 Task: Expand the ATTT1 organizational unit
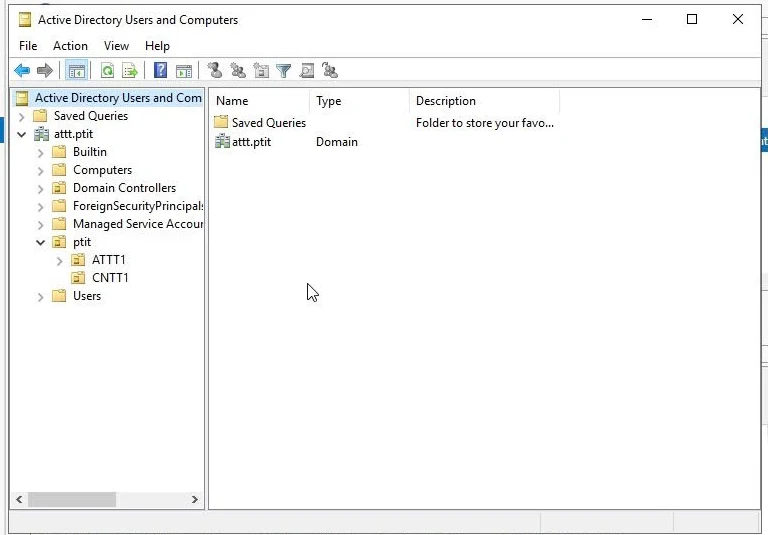[x=60, y=261]
